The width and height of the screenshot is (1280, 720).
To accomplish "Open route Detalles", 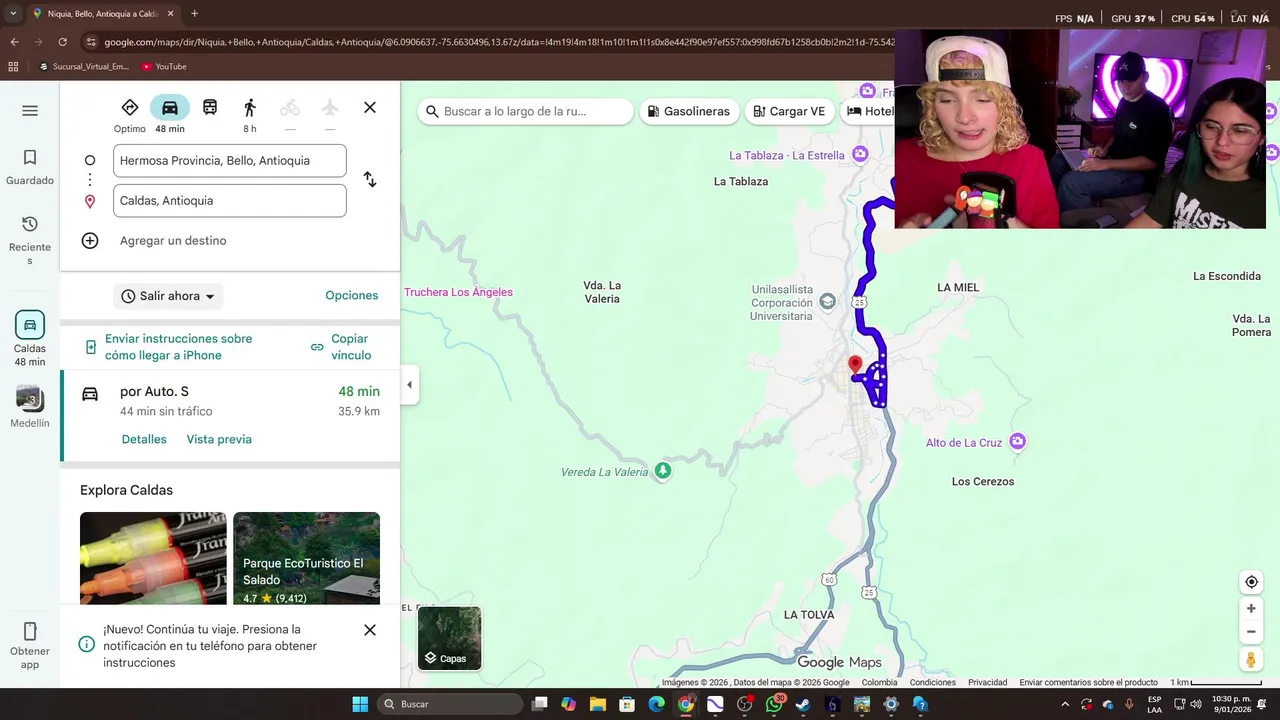I will click(144, 440).
